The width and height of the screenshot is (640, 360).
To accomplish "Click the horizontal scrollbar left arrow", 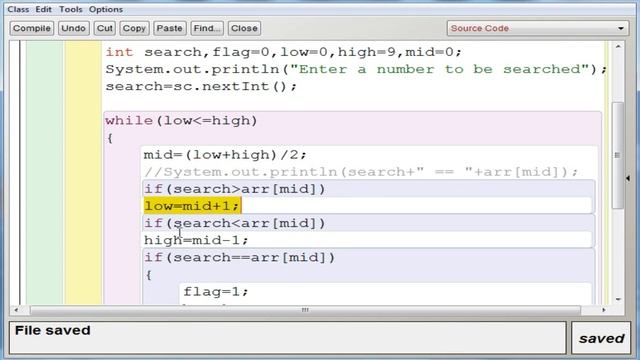I will click(16, 310).
